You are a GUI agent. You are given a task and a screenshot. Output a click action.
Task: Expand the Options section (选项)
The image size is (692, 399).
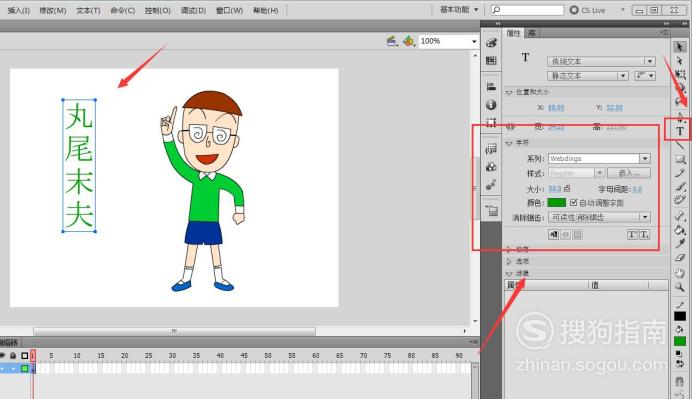click(509, 261)
